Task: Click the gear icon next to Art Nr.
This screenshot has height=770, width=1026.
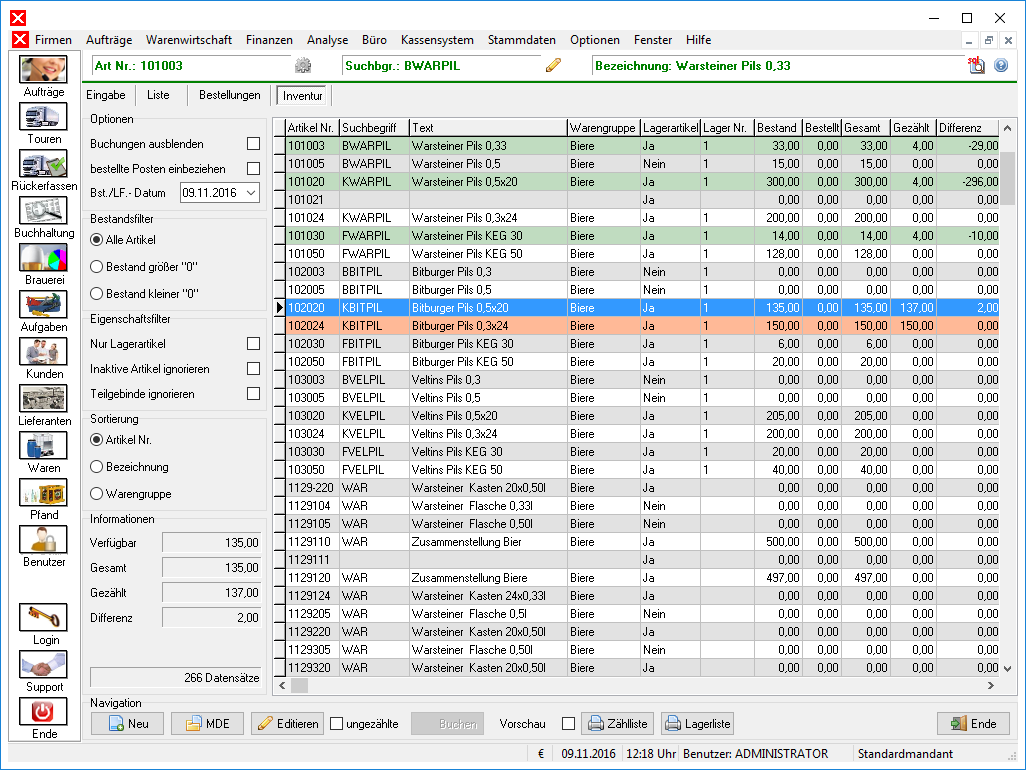Action: tap(303, 66)
